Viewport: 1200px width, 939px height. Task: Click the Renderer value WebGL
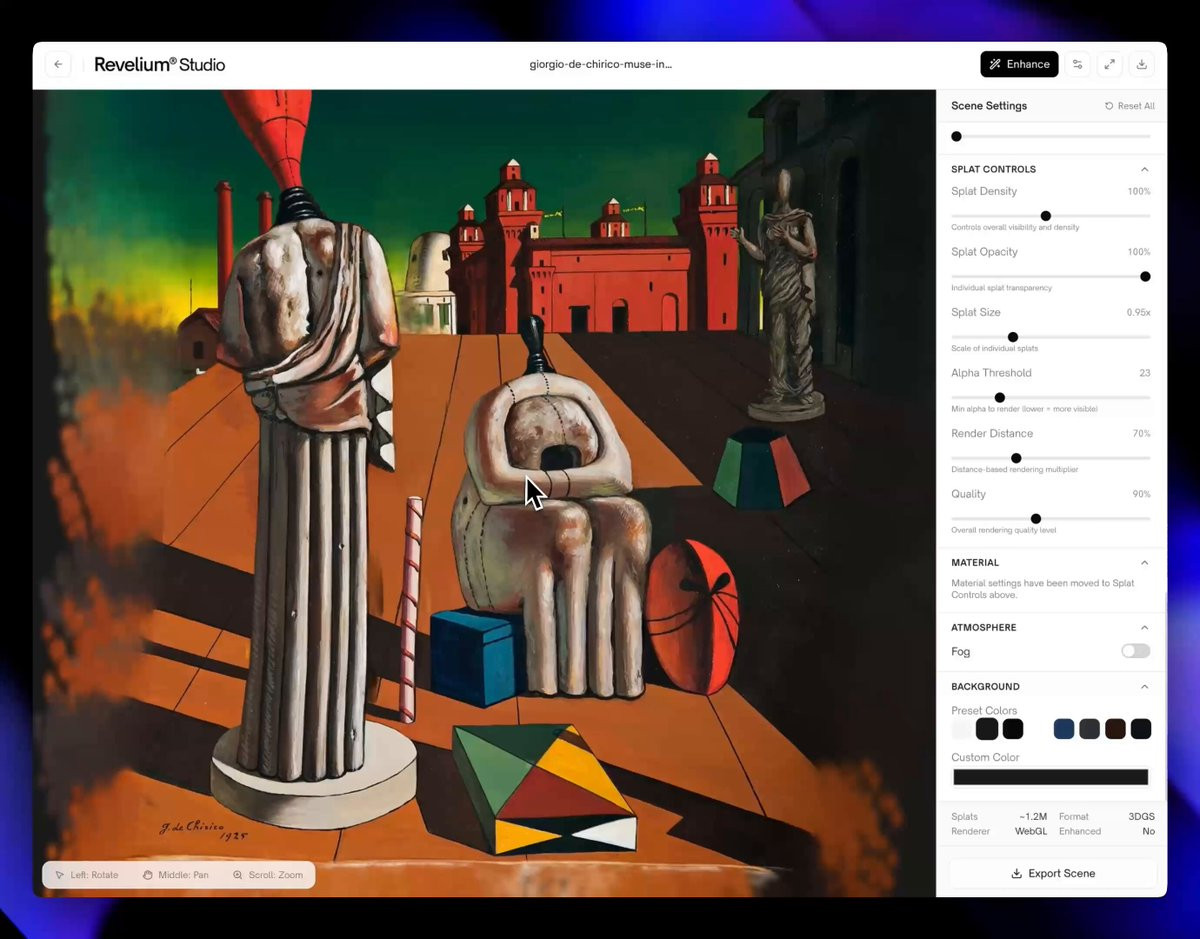[x=1031, y=831]
